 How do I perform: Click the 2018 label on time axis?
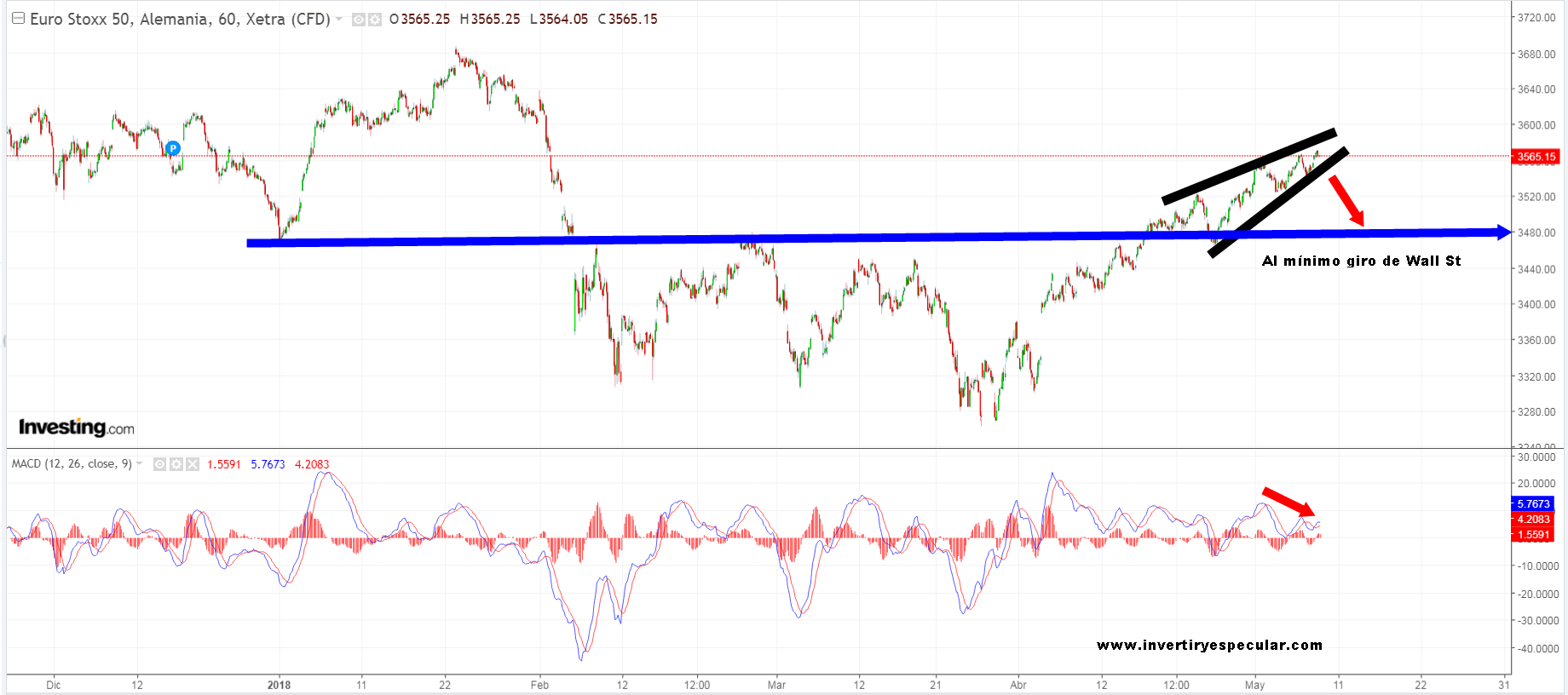279,685
